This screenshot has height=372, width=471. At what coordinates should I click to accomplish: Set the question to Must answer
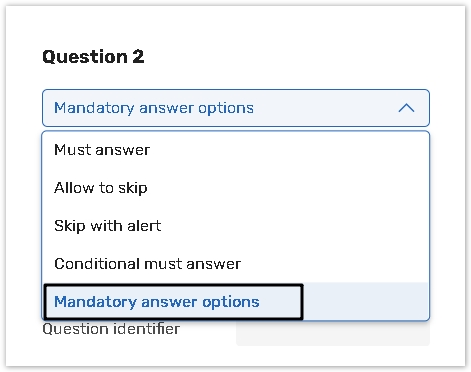click(x=236, y=150)
